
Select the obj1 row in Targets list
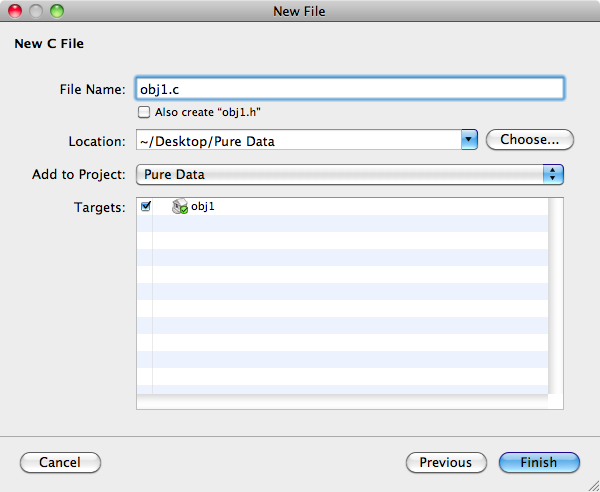(342, 207)
